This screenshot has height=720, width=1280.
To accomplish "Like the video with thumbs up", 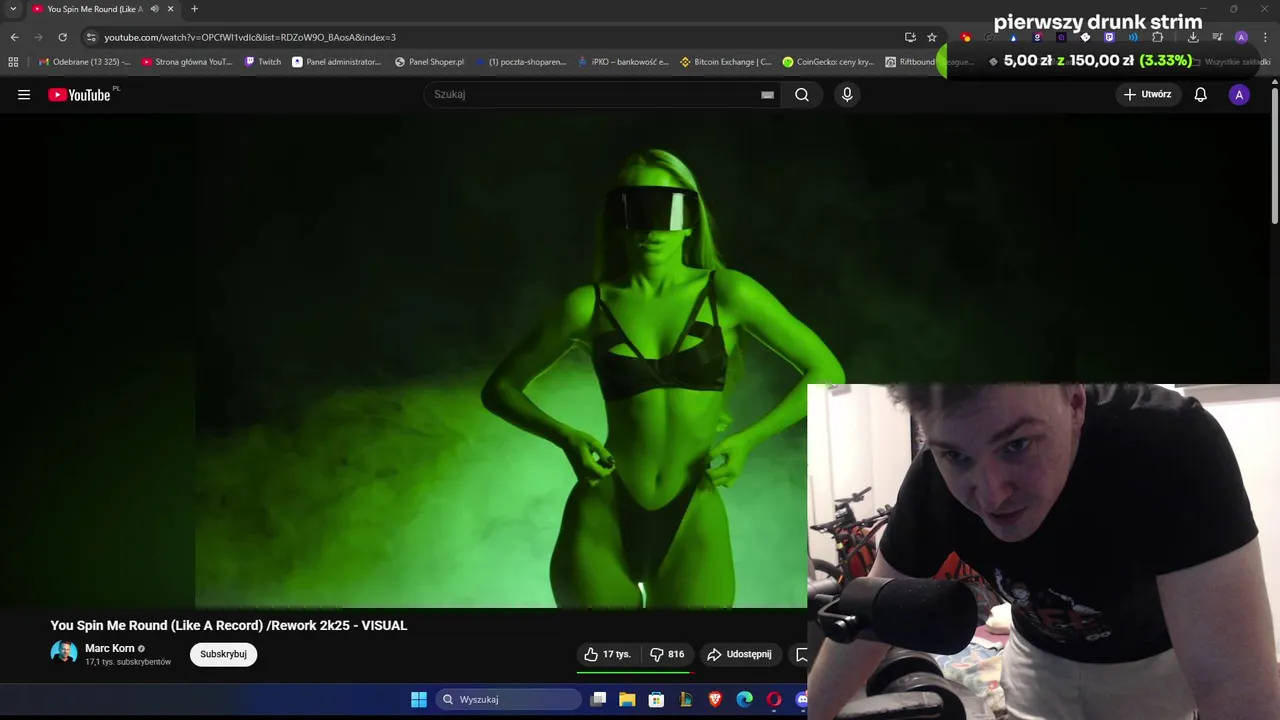I will [607, 654].
